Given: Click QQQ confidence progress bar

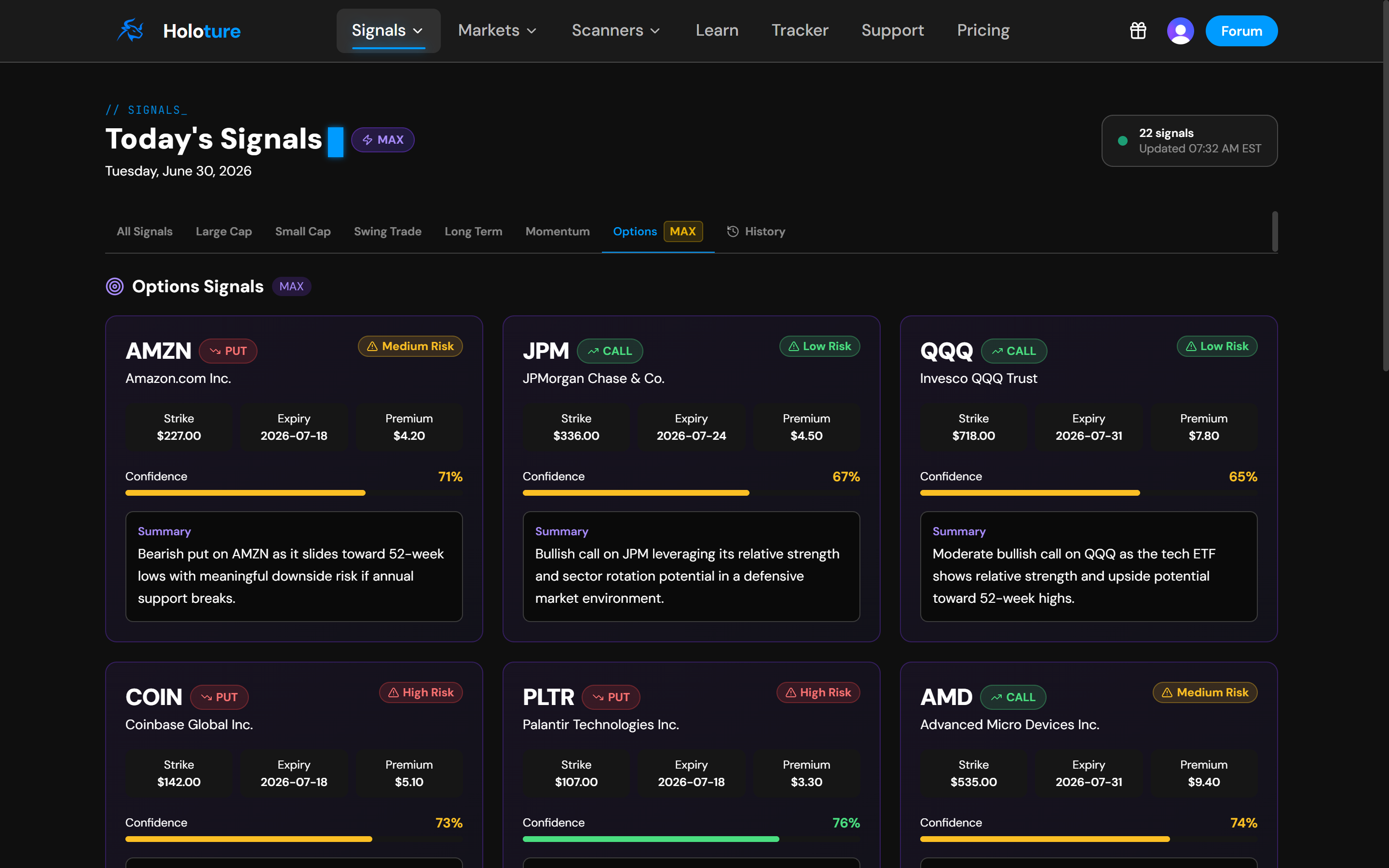Looking at the screenshot, I should click(1088, 492).
